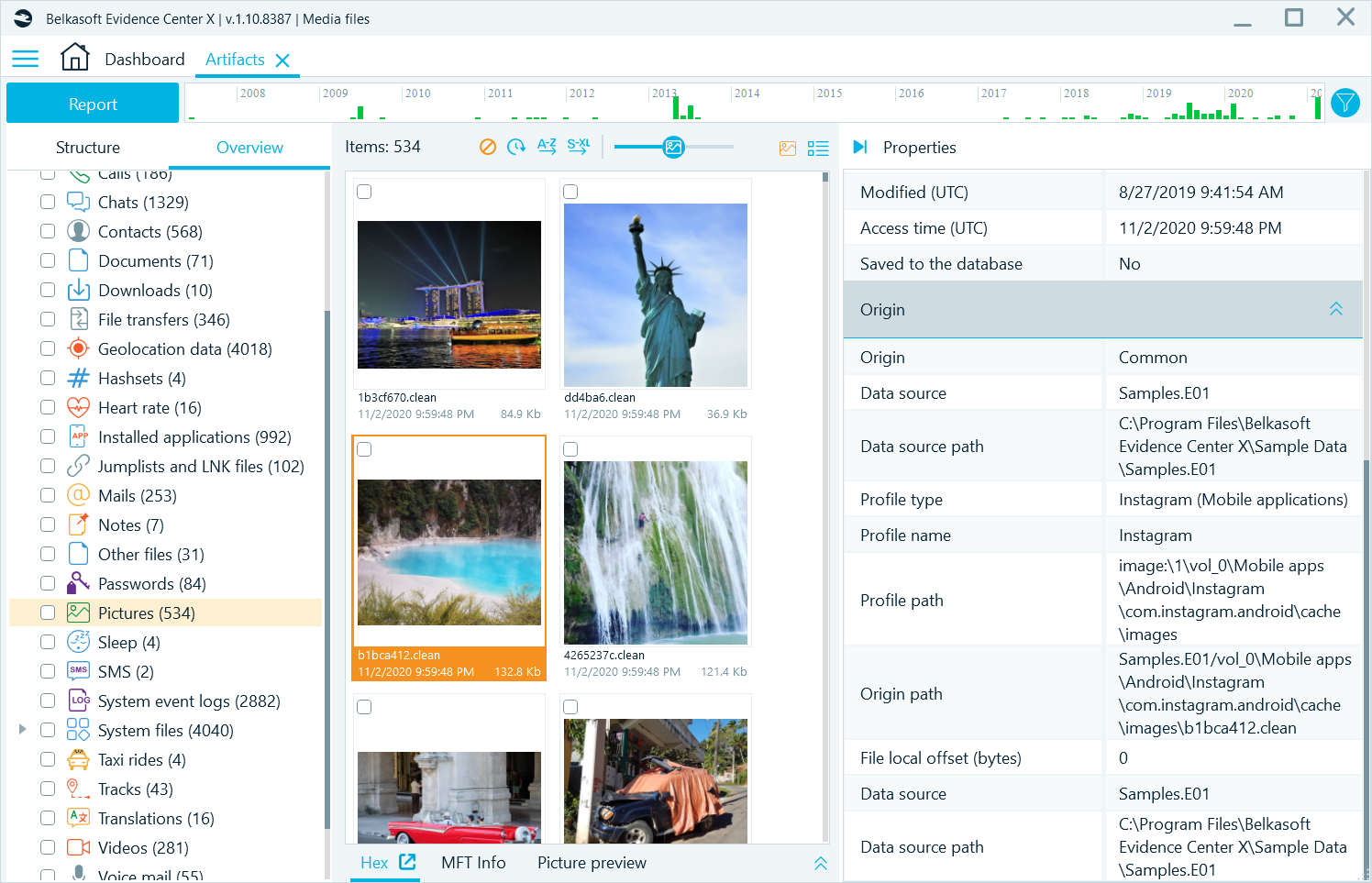Select the Statue of Liberty thumbnail
Viewport: 1372px width, 883px height.
656,295
